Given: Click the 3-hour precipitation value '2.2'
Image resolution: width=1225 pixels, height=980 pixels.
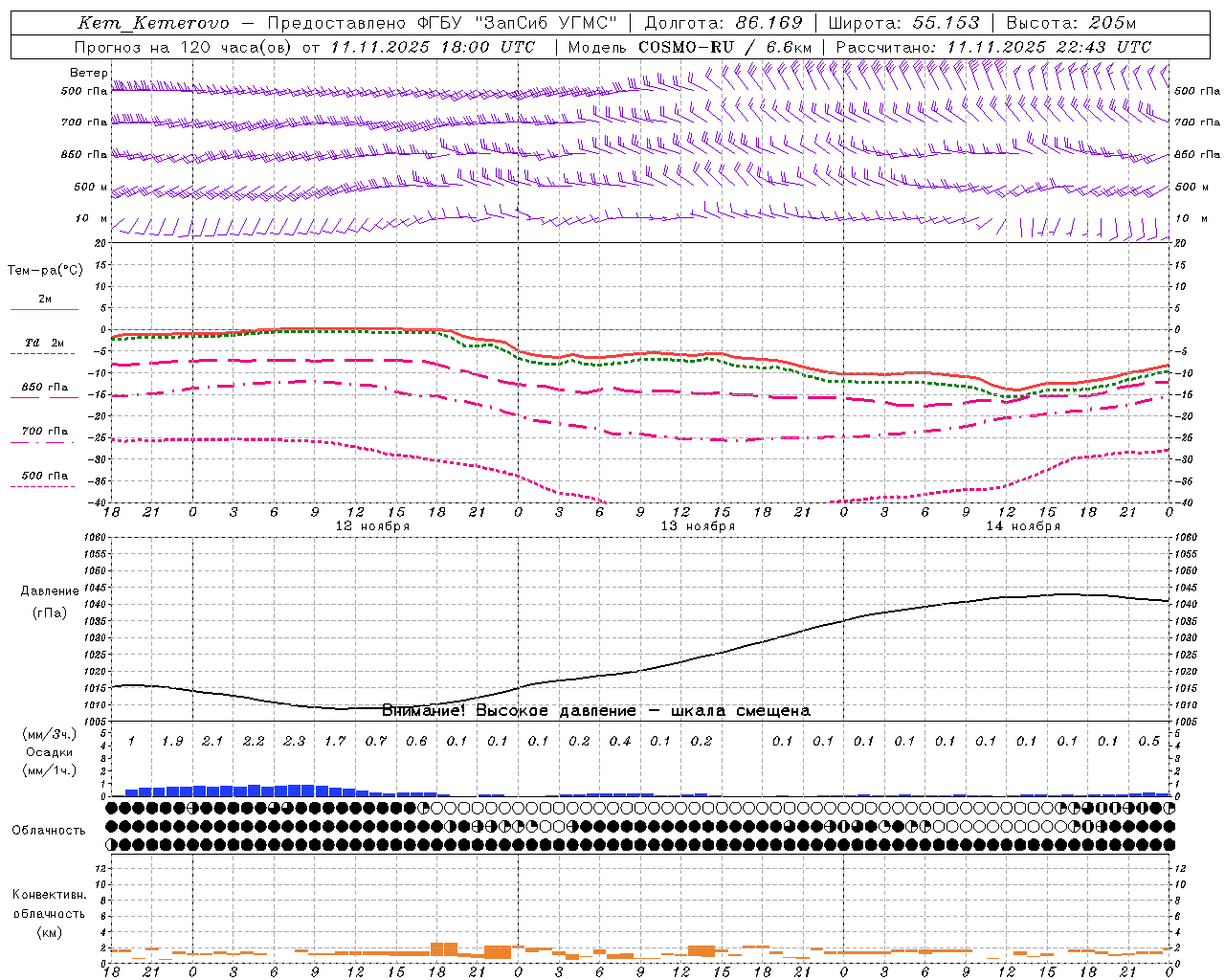Looking at the screenshot, I should [x=254, y=742].
